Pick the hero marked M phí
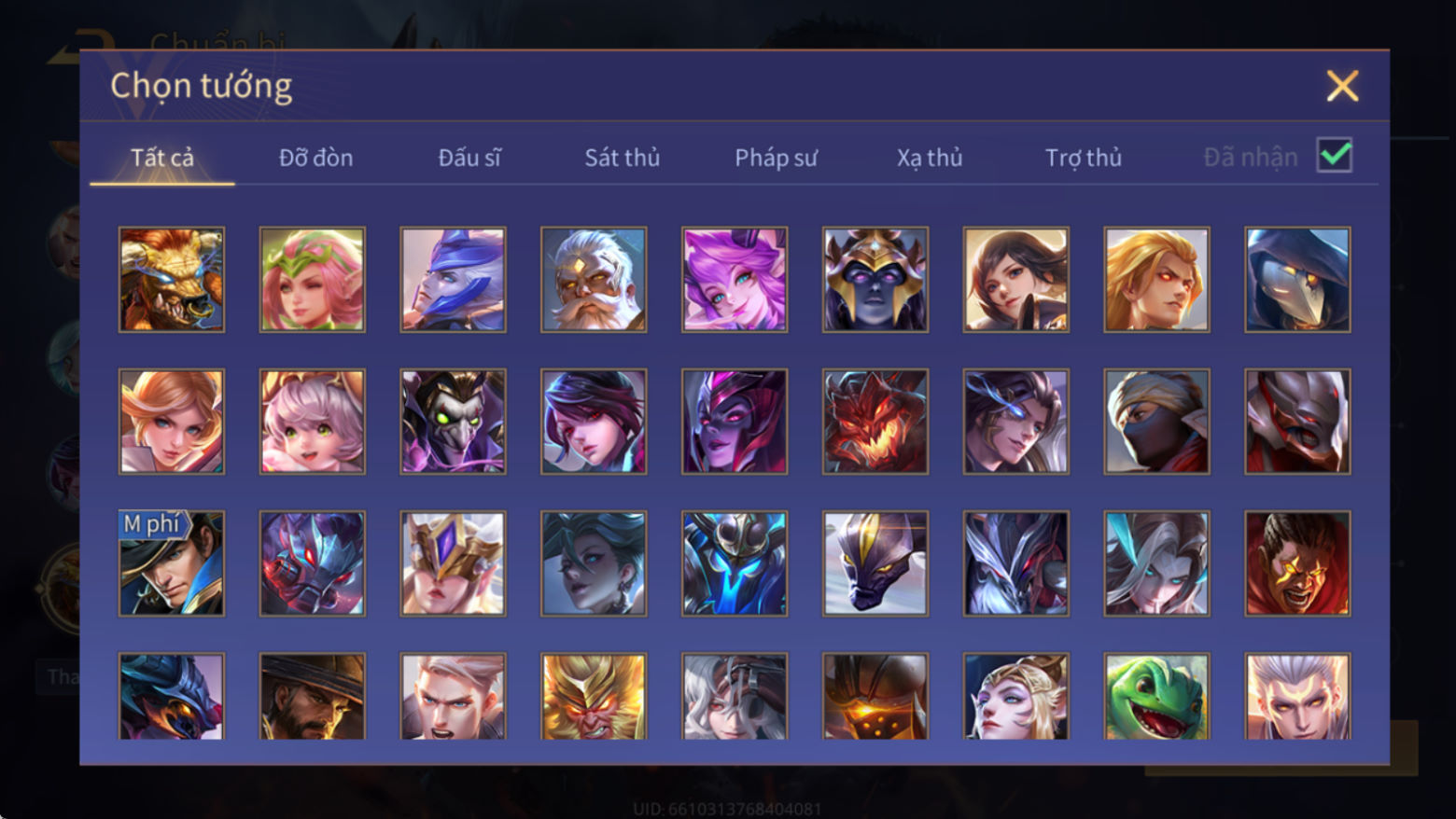This screenshot has height=819, width=1456. [x=172, y=563]
